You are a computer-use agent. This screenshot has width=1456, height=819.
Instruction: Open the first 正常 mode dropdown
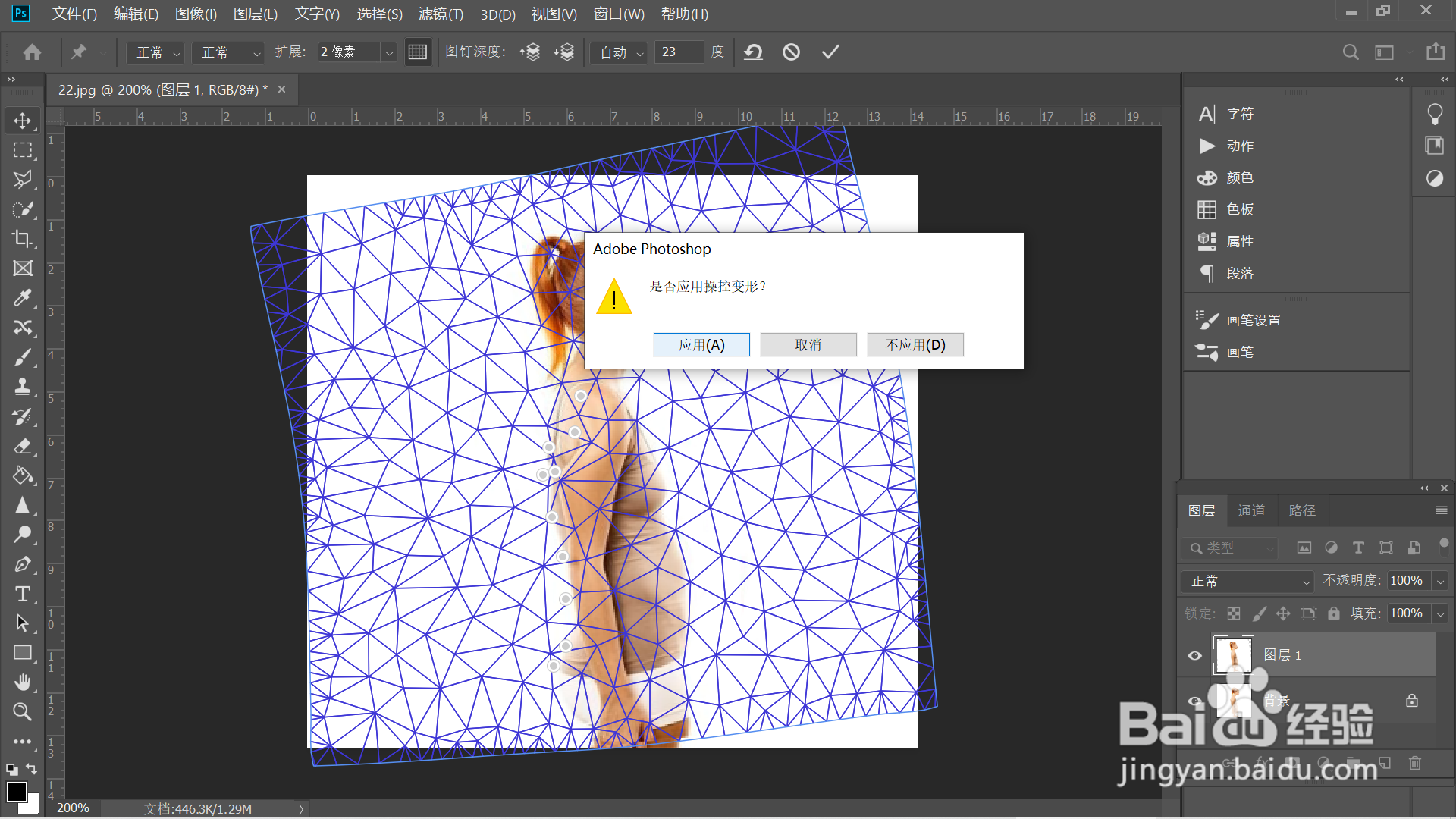(155, 52)
